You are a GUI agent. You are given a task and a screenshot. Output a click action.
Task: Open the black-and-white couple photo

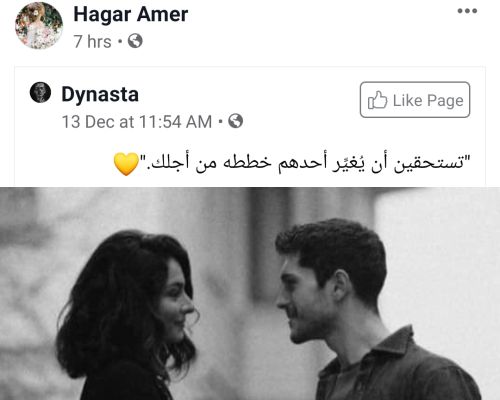tap(250, 294)
